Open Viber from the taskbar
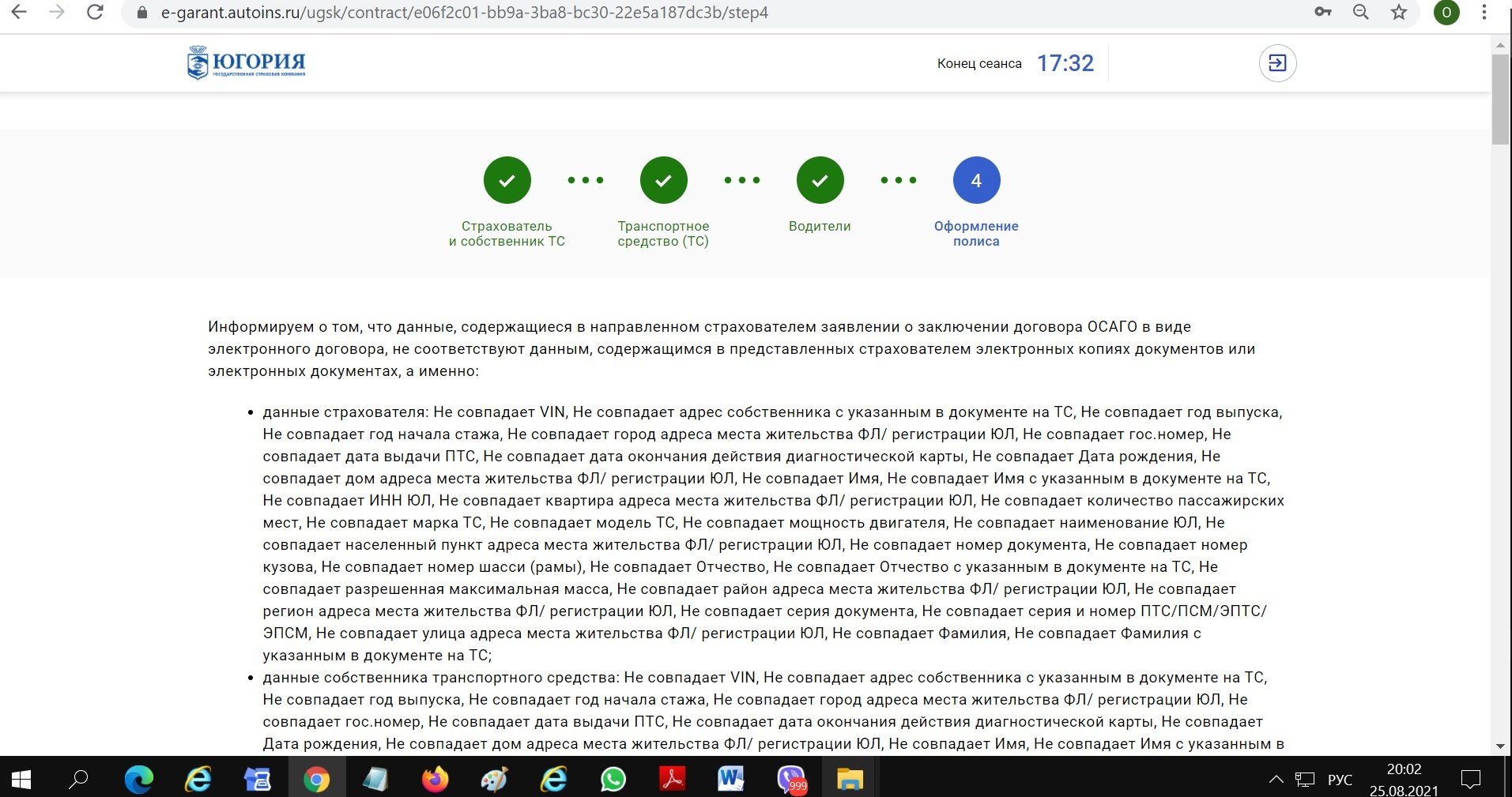Viewport: 1512px width, 797px height. click(x=791, y=780)
